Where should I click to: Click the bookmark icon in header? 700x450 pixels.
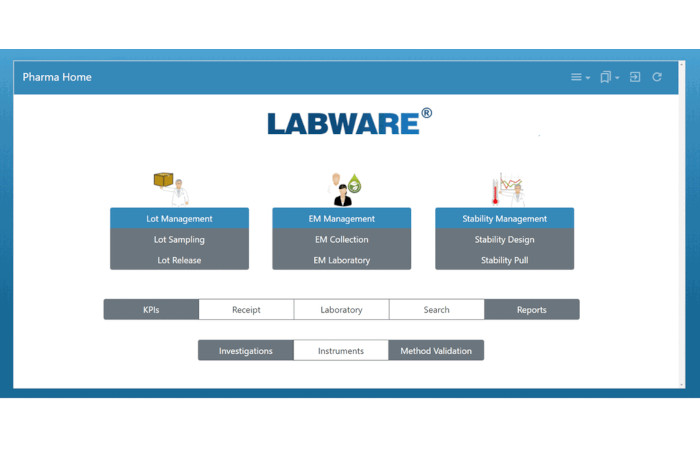tap(605, 77)
